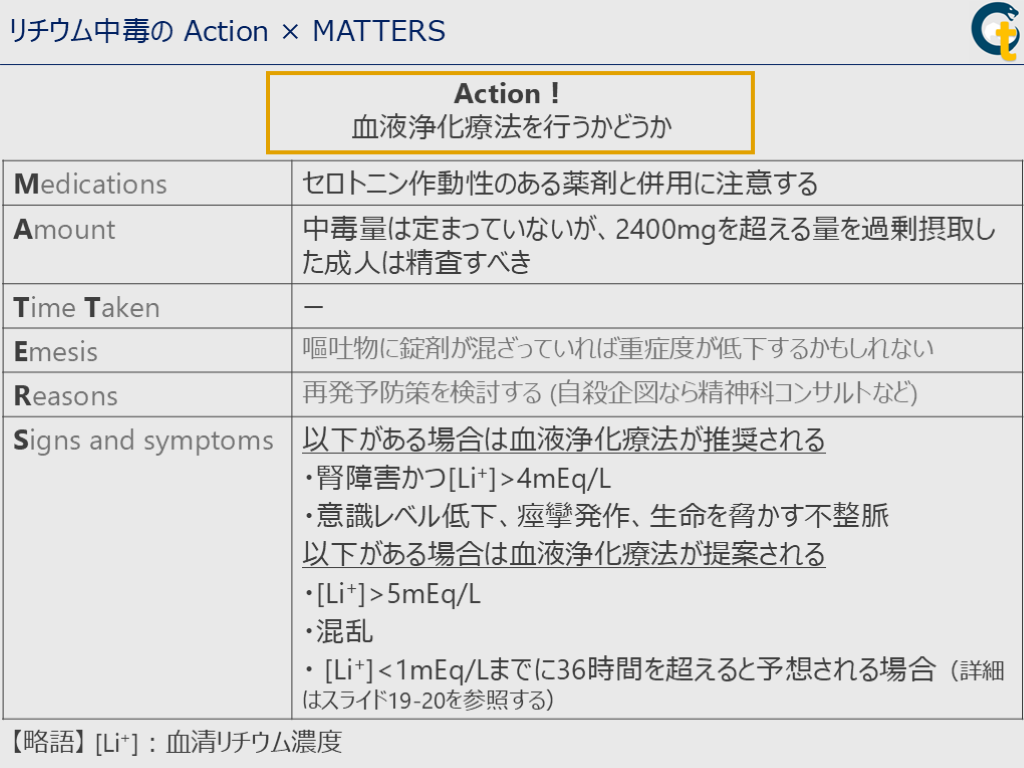Click the logo icon in top-right corner
The width and height of the screenshot is (1024, 768).
tap(994, 32)
